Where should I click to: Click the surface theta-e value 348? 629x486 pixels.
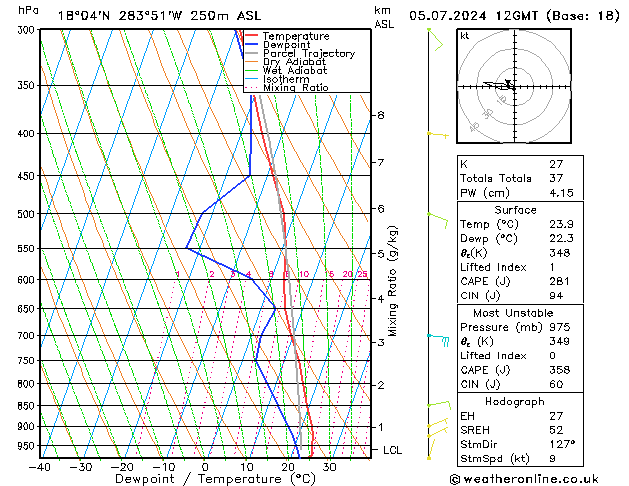click(560, 253)
